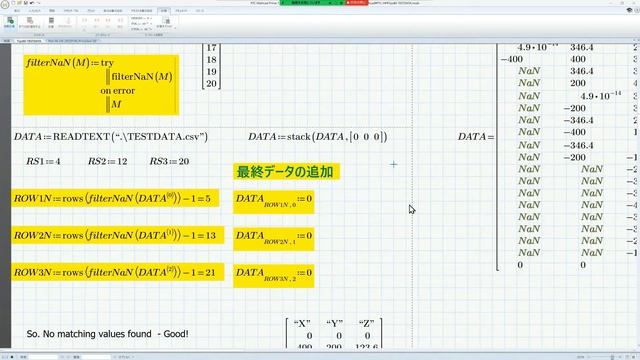This screenshot has width=640, height=360.
Task: Click the Stop Calculation ribbon icon
Action: coord(68,22)
